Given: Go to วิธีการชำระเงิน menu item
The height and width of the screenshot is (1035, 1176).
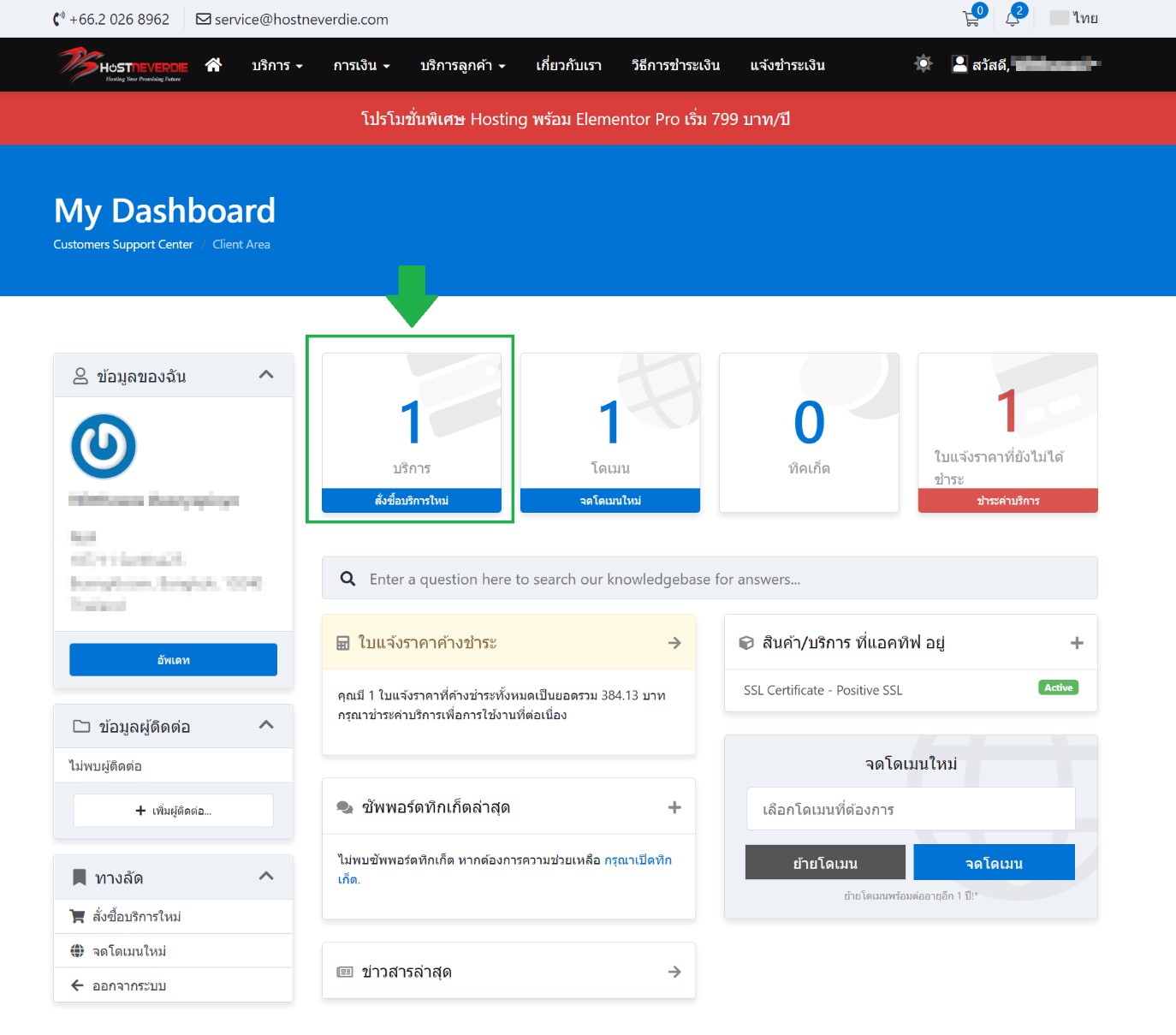Looking at the screenshot, I should 675,66.
